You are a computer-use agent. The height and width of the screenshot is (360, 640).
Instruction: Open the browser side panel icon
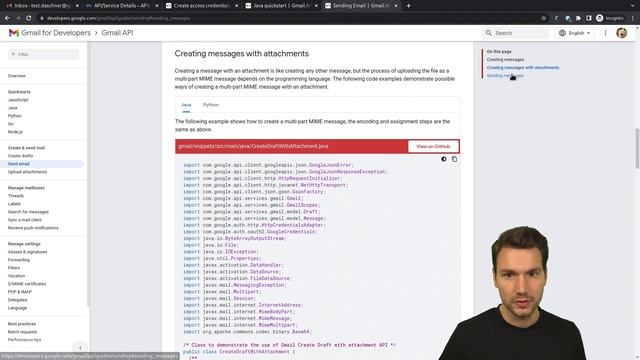click(x=589, y=18)
